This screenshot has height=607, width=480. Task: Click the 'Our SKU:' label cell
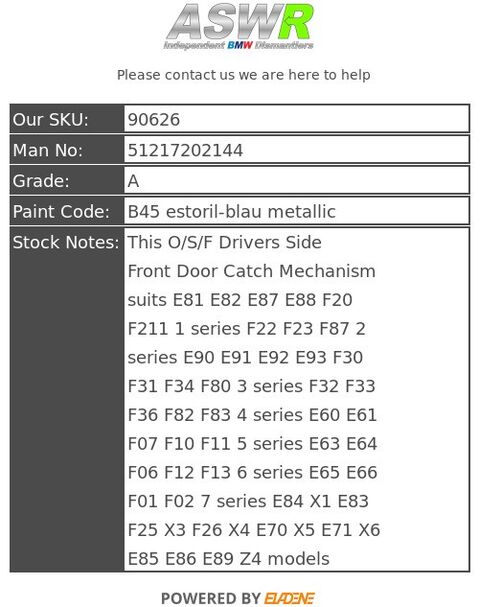[67, 119]
